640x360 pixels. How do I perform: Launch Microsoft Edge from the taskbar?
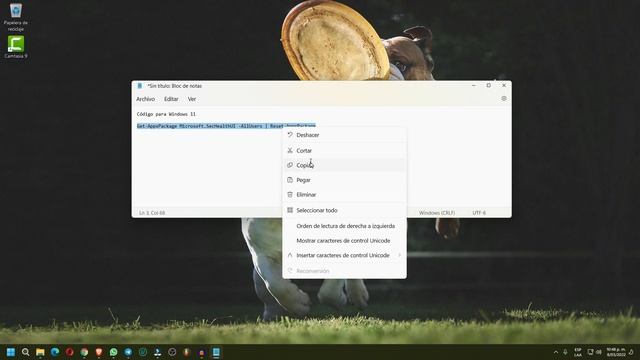(55, 352)
